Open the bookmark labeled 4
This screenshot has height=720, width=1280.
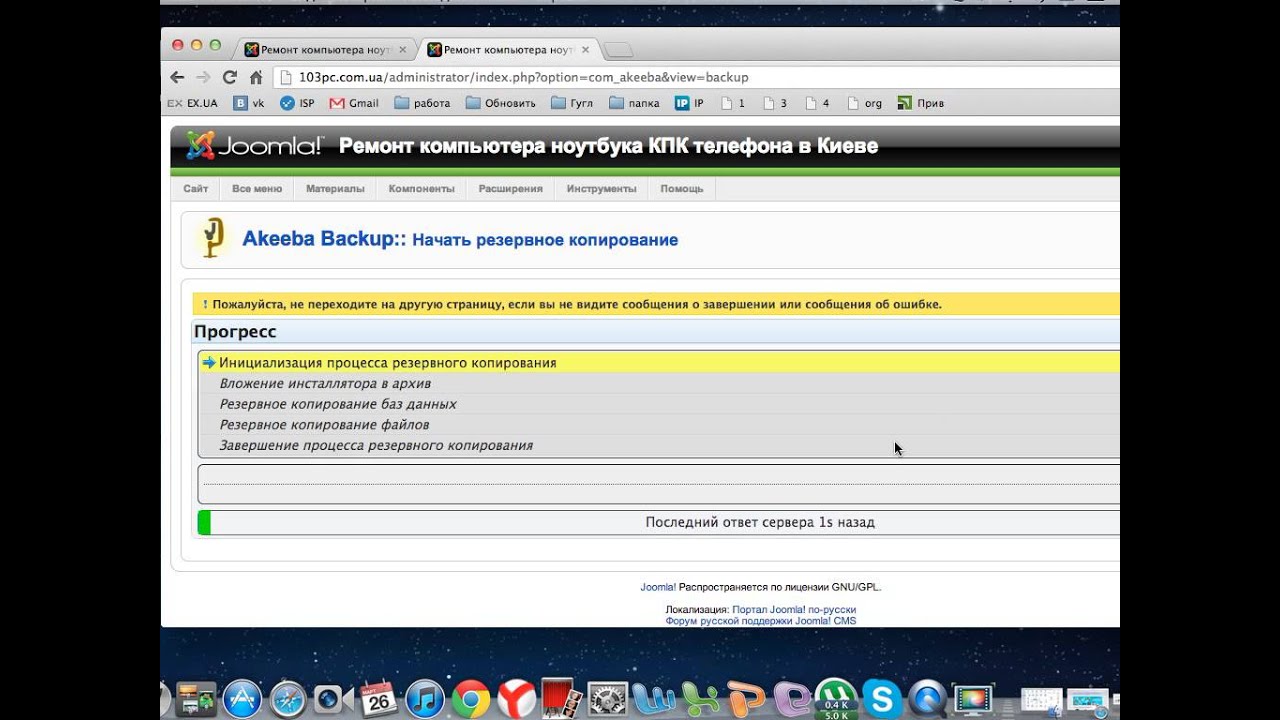click(x=817, y=103)
